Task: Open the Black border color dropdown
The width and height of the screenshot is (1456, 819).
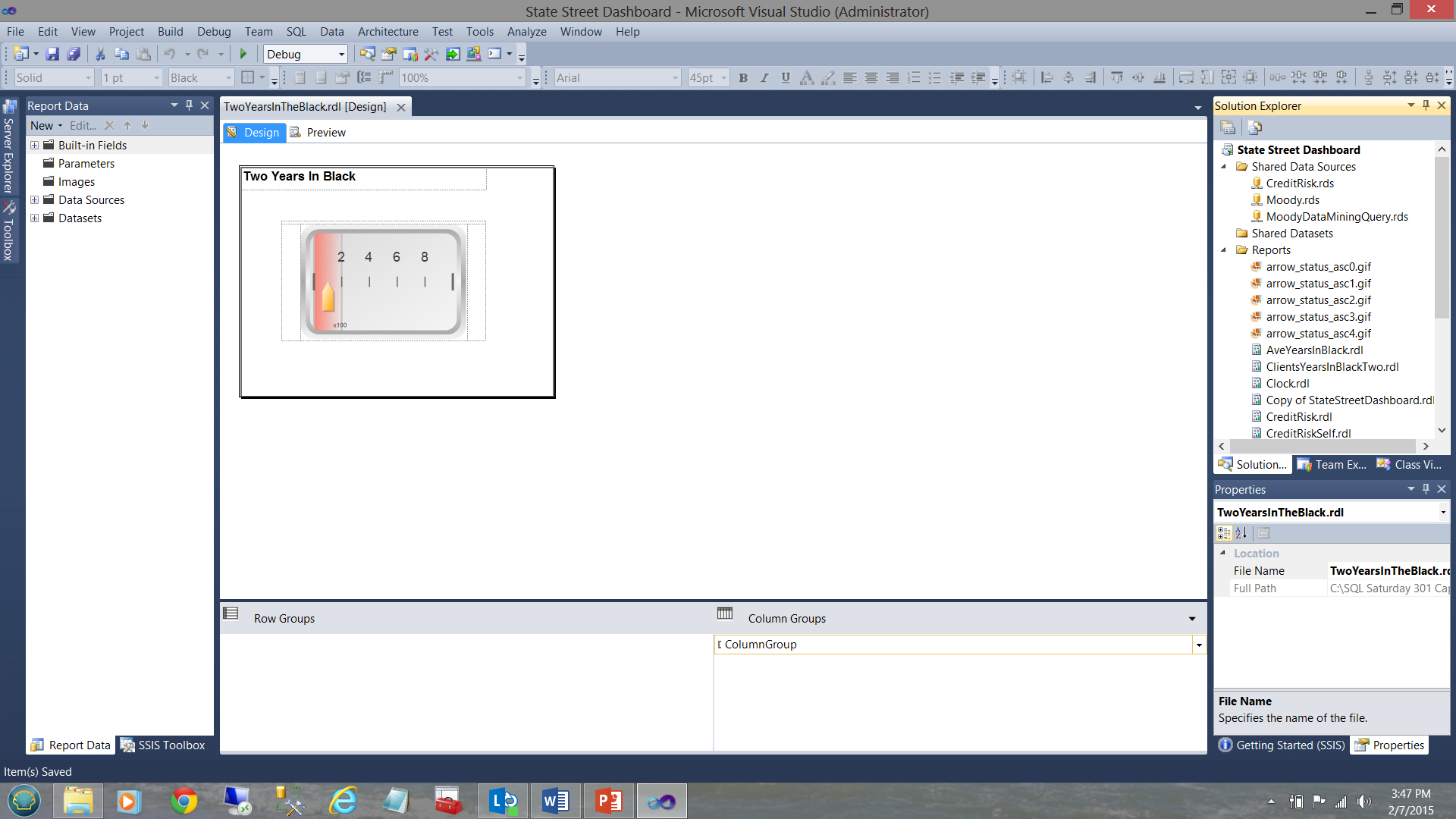Action: (x=227, y=77)
